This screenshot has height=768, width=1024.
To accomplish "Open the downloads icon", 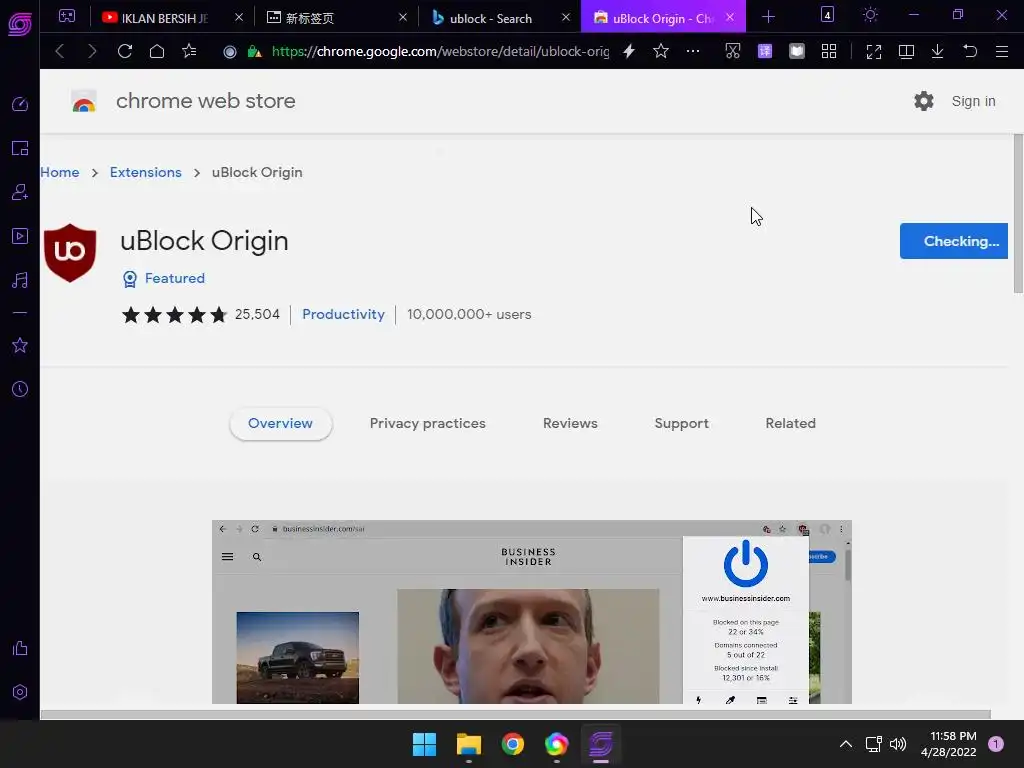I will point(937,51).
